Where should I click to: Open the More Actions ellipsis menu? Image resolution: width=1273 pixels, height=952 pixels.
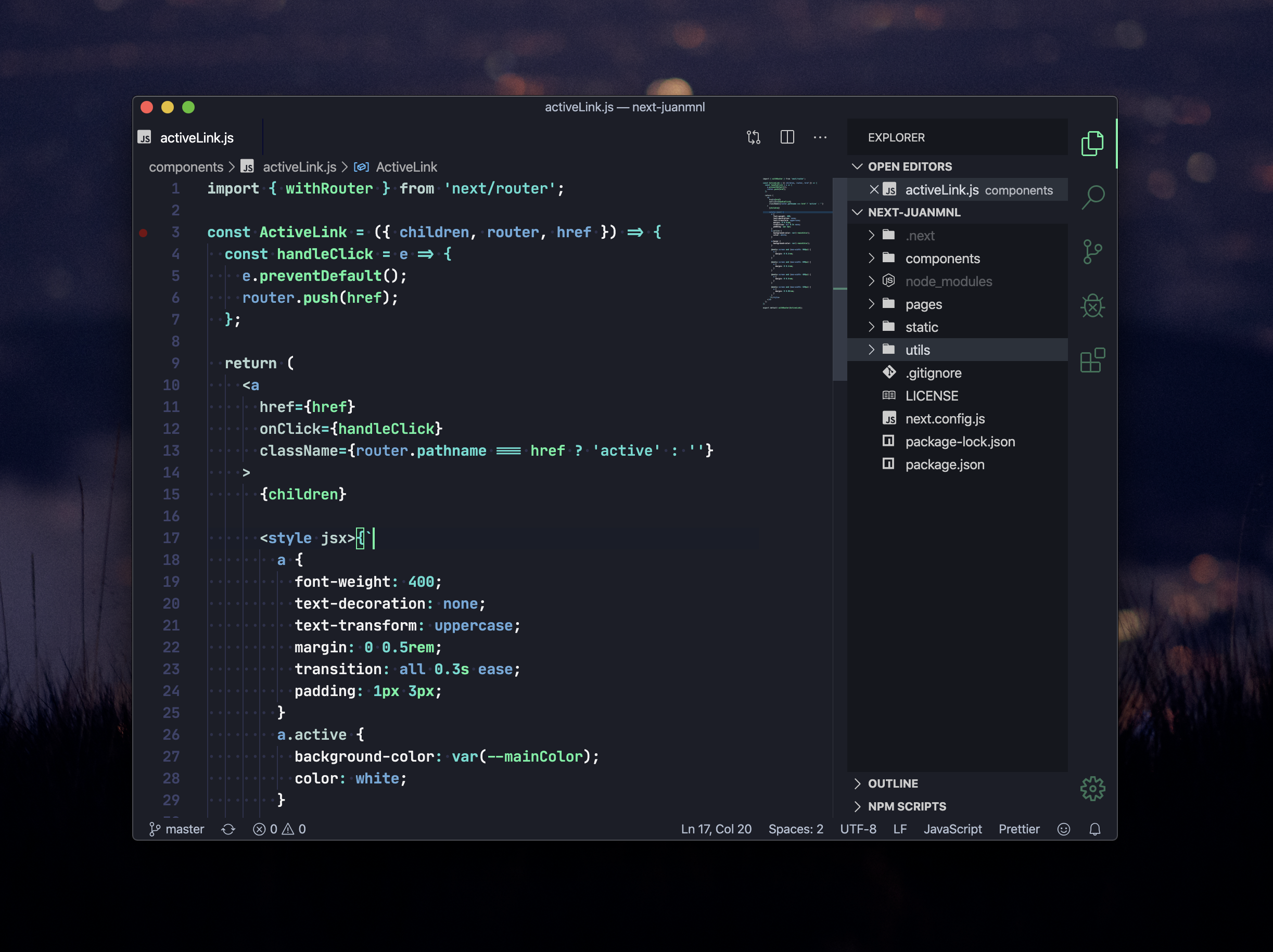click(x=820, y=137)
